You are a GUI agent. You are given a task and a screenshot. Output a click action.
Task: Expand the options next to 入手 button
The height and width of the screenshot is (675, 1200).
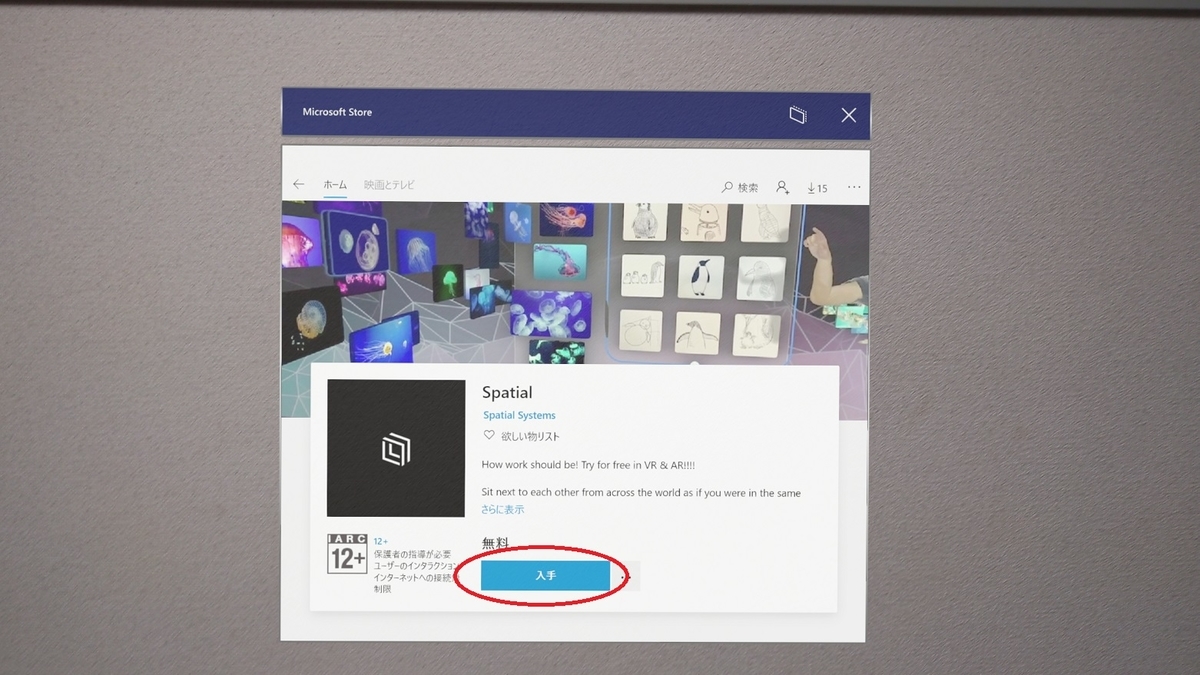626,576
